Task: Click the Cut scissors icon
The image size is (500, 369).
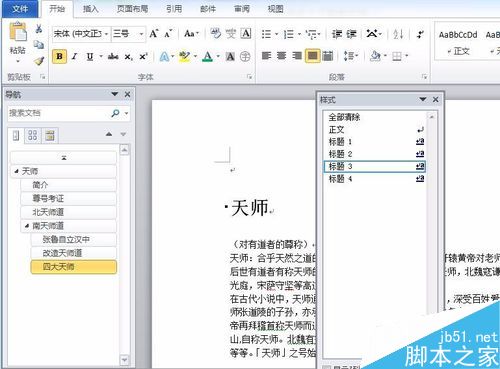Action: pyautogui.click(x=39, y=29)
